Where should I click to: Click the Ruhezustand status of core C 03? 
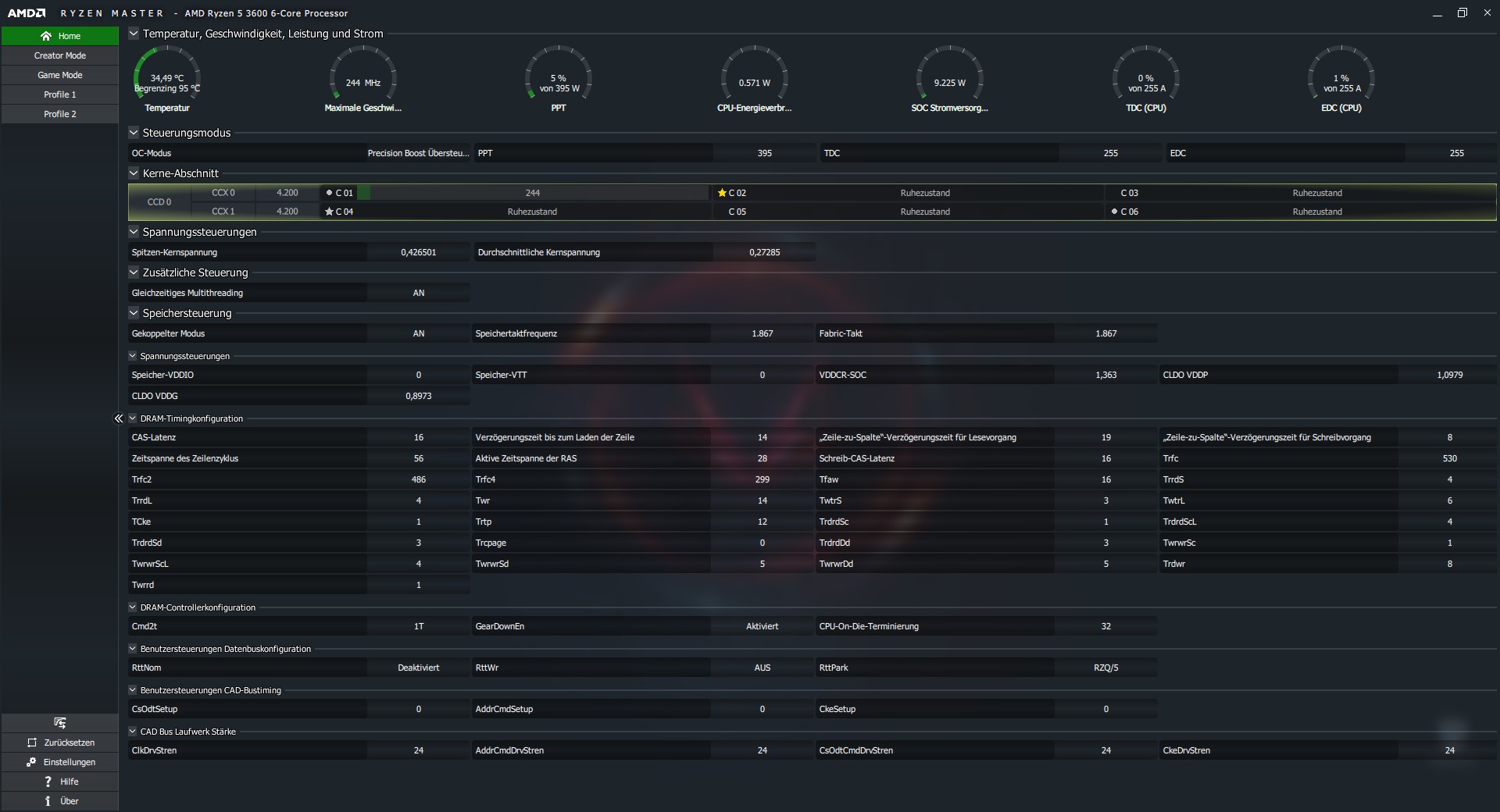click(1317, 193)
